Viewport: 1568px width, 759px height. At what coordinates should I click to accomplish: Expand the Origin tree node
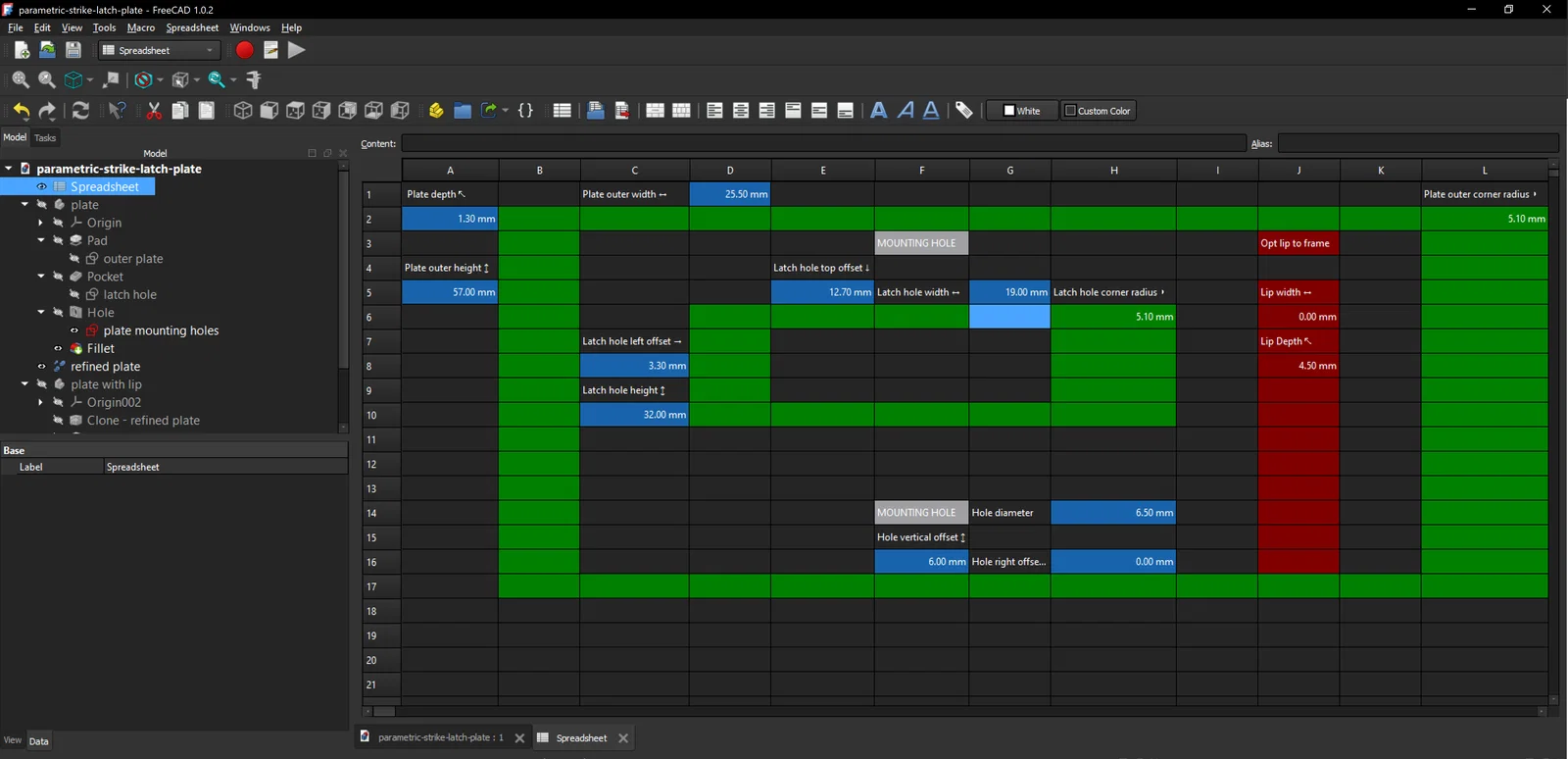41,224
